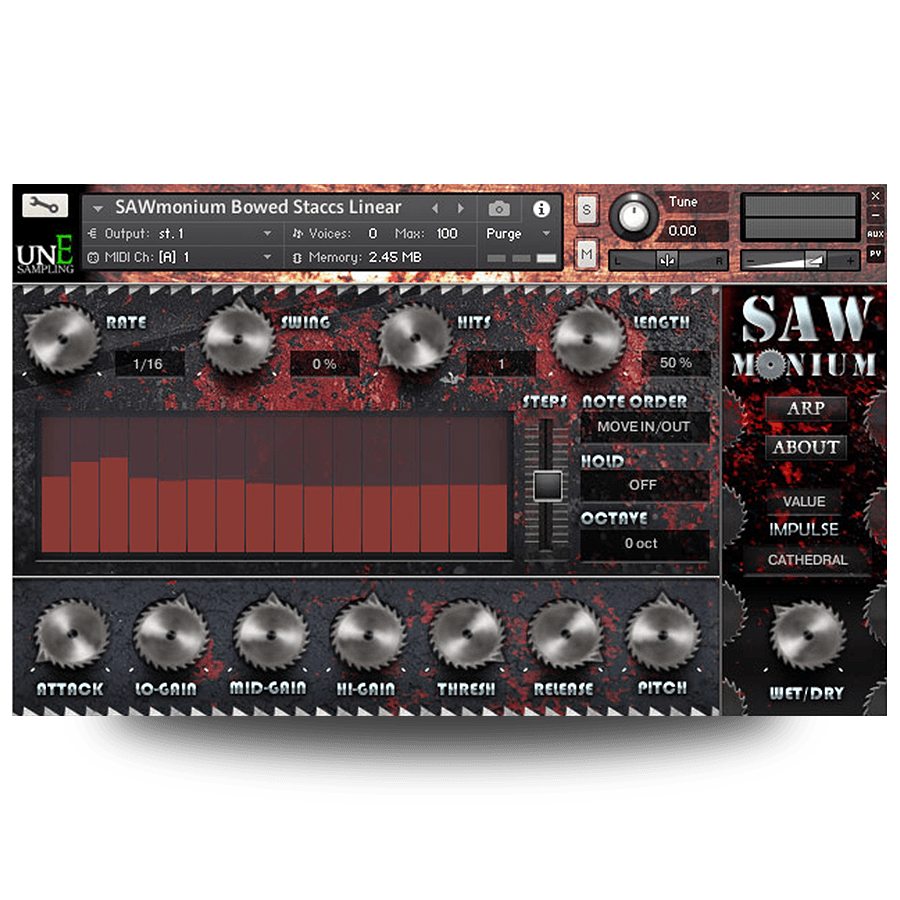This screenshot has height=900, width=900.
Task: Click the Length saw-blade knob
Action: point(589,339)
